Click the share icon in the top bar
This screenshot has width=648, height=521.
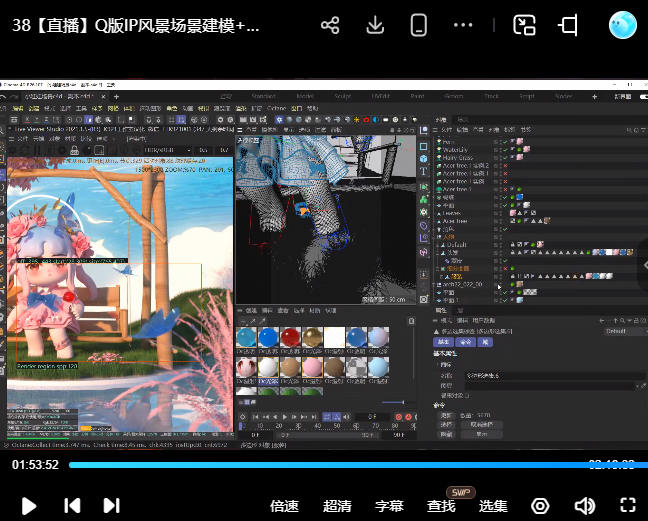(x=331, y=25)
